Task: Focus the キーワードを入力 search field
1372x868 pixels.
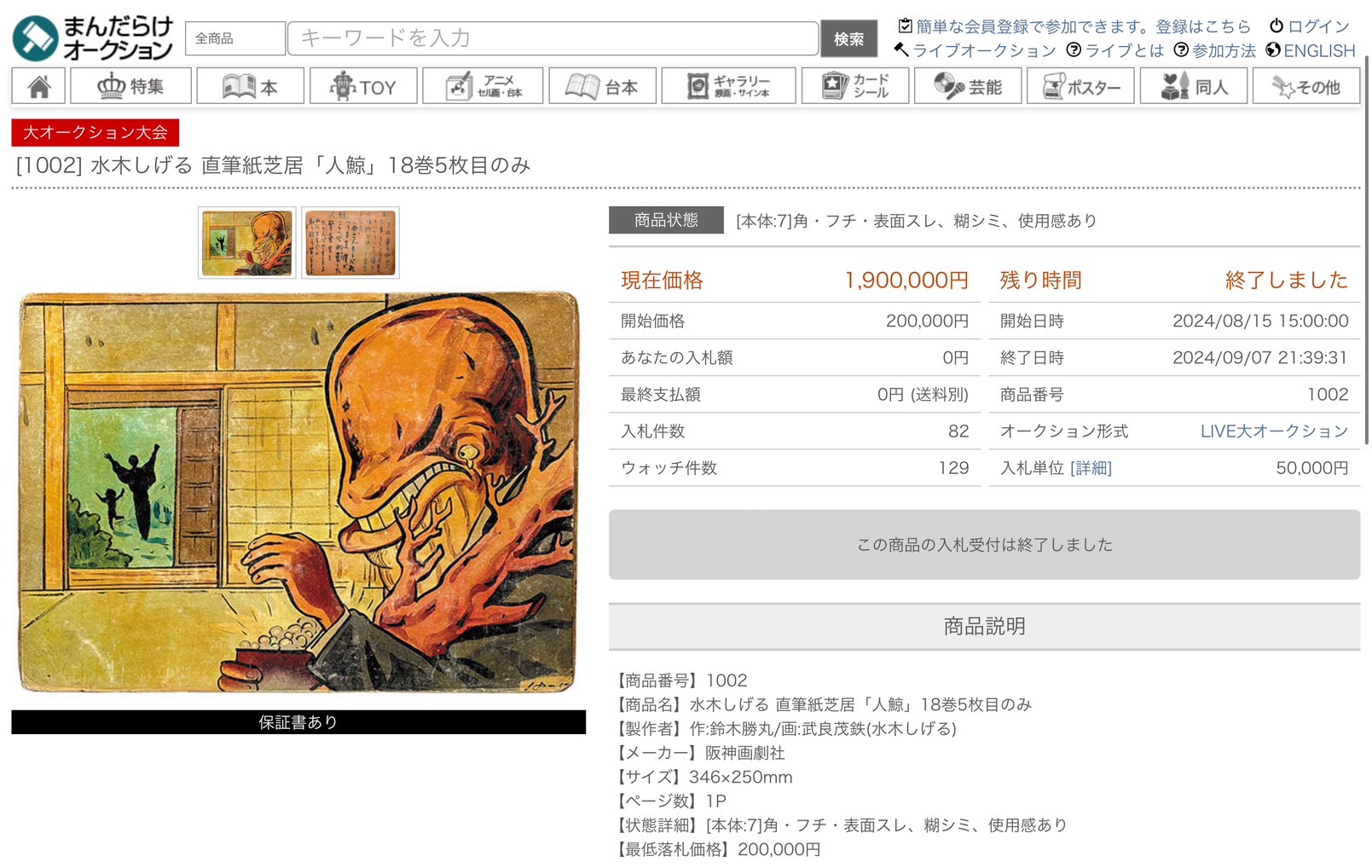Action: [553, 38]
